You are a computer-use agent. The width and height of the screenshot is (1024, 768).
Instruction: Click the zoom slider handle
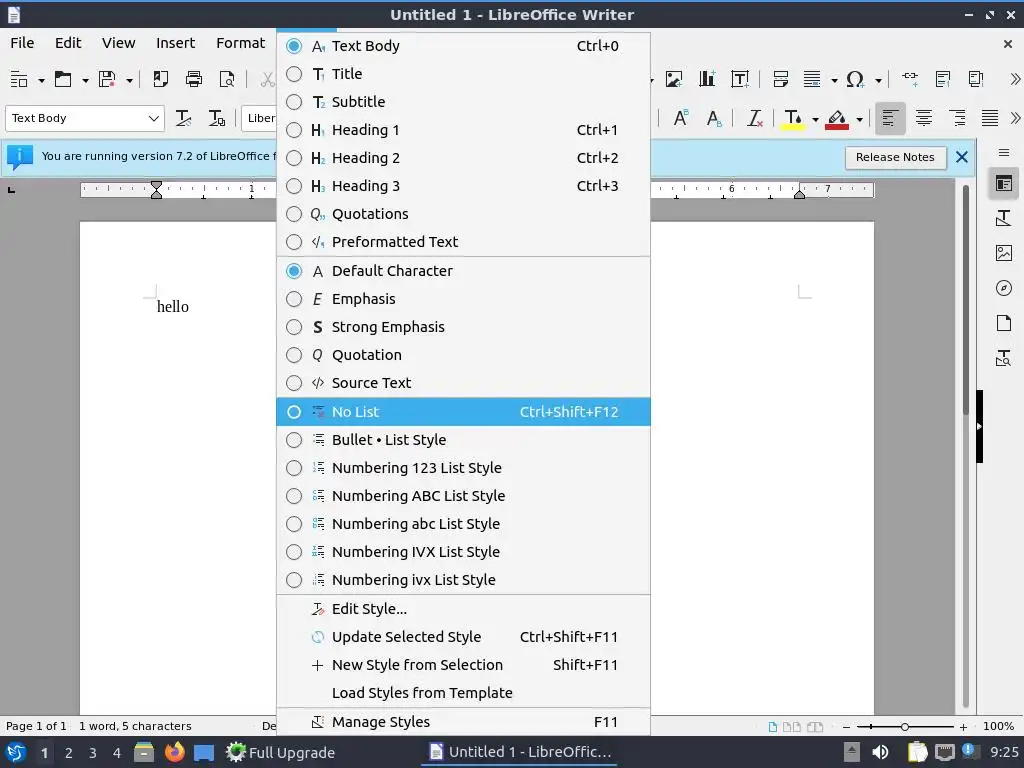coord(904,727)
